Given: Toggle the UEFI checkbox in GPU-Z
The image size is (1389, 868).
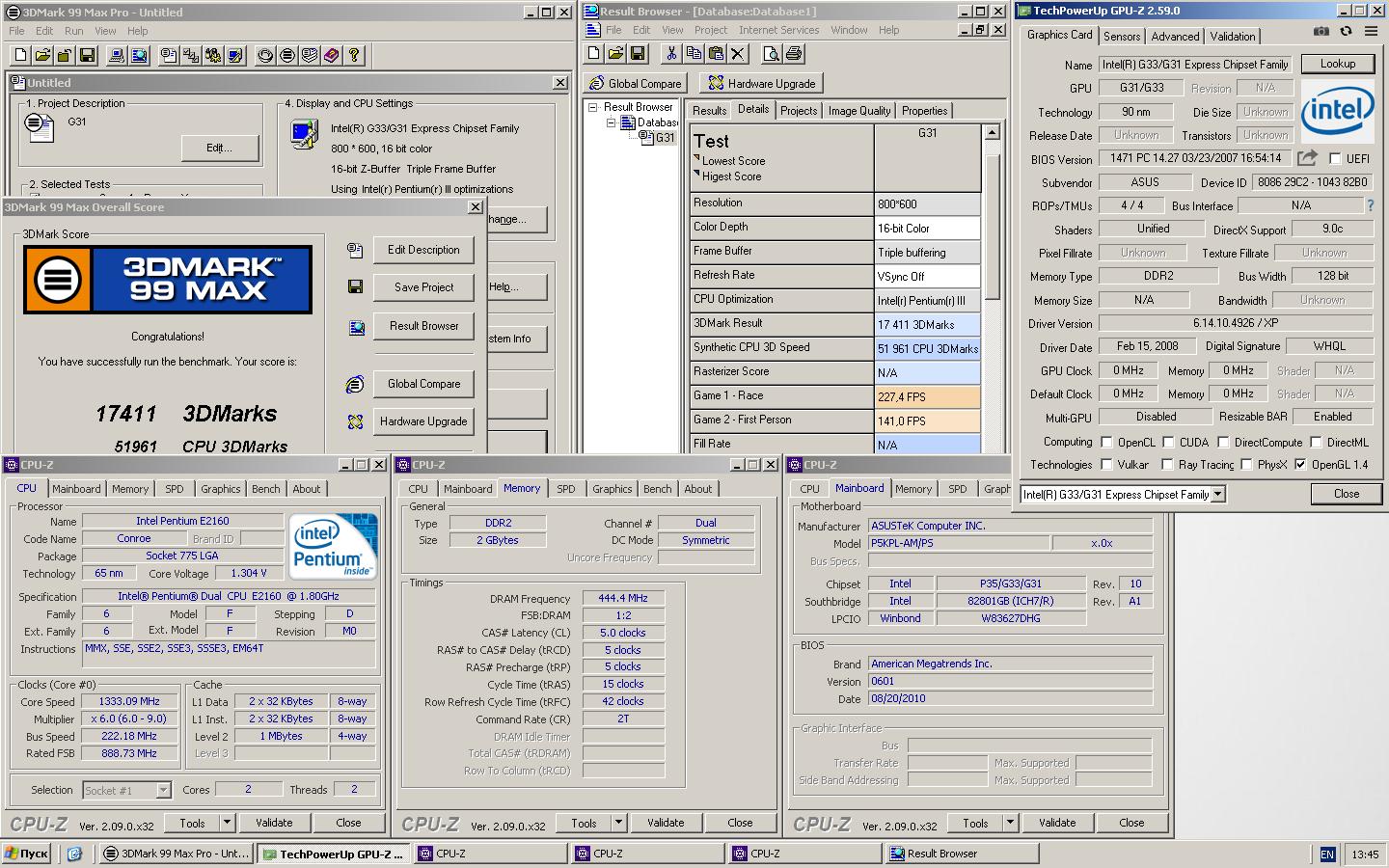Looking at the screenshot, I should click(1336, 159).
